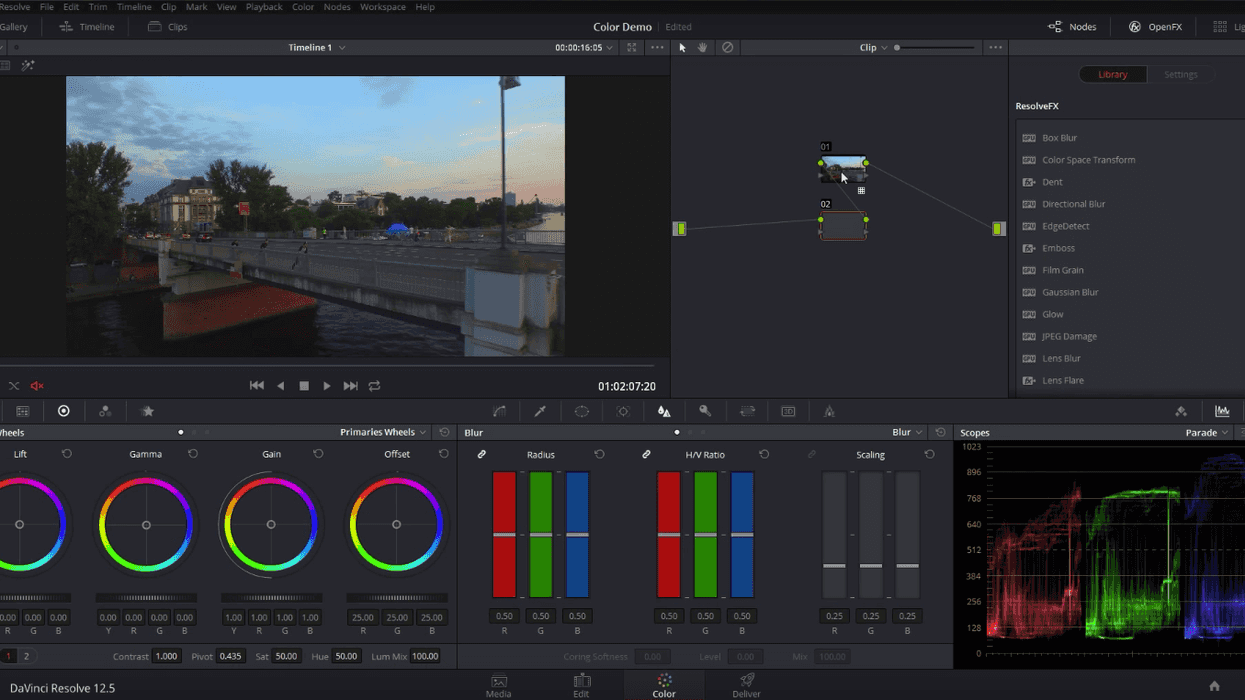Image resolution: width=1245 pixels, height=700 pixels.
Task: Open the Primaries Wheels mode dropdown
Action: pos(383,432)
